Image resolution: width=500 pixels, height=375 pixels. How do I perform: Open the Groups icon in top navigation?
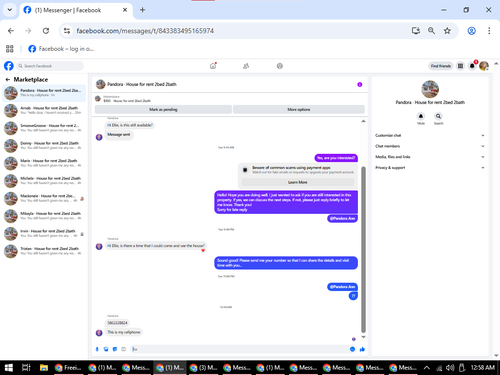(280, 66)
